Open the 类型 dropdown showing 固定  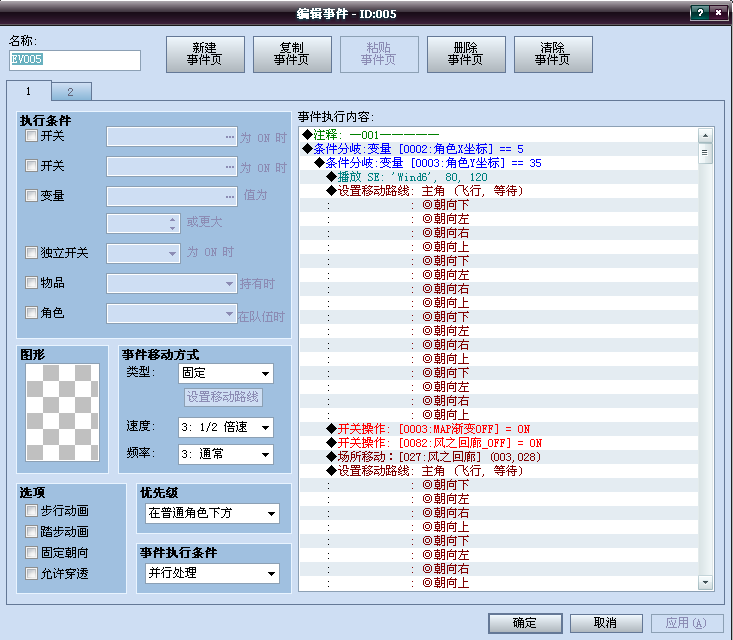[x=226, y=373]
